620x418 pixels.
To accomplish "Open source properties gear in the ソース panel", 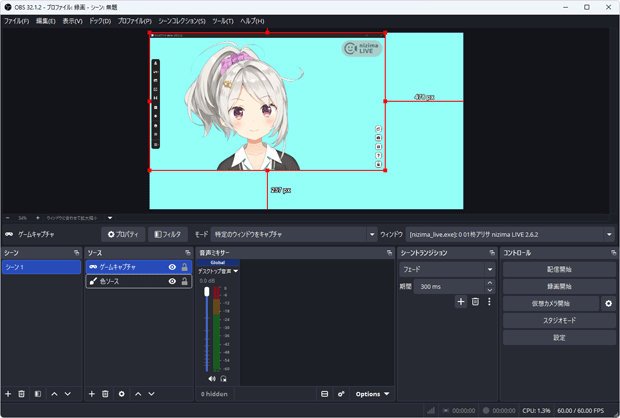I will coord(121,394).
